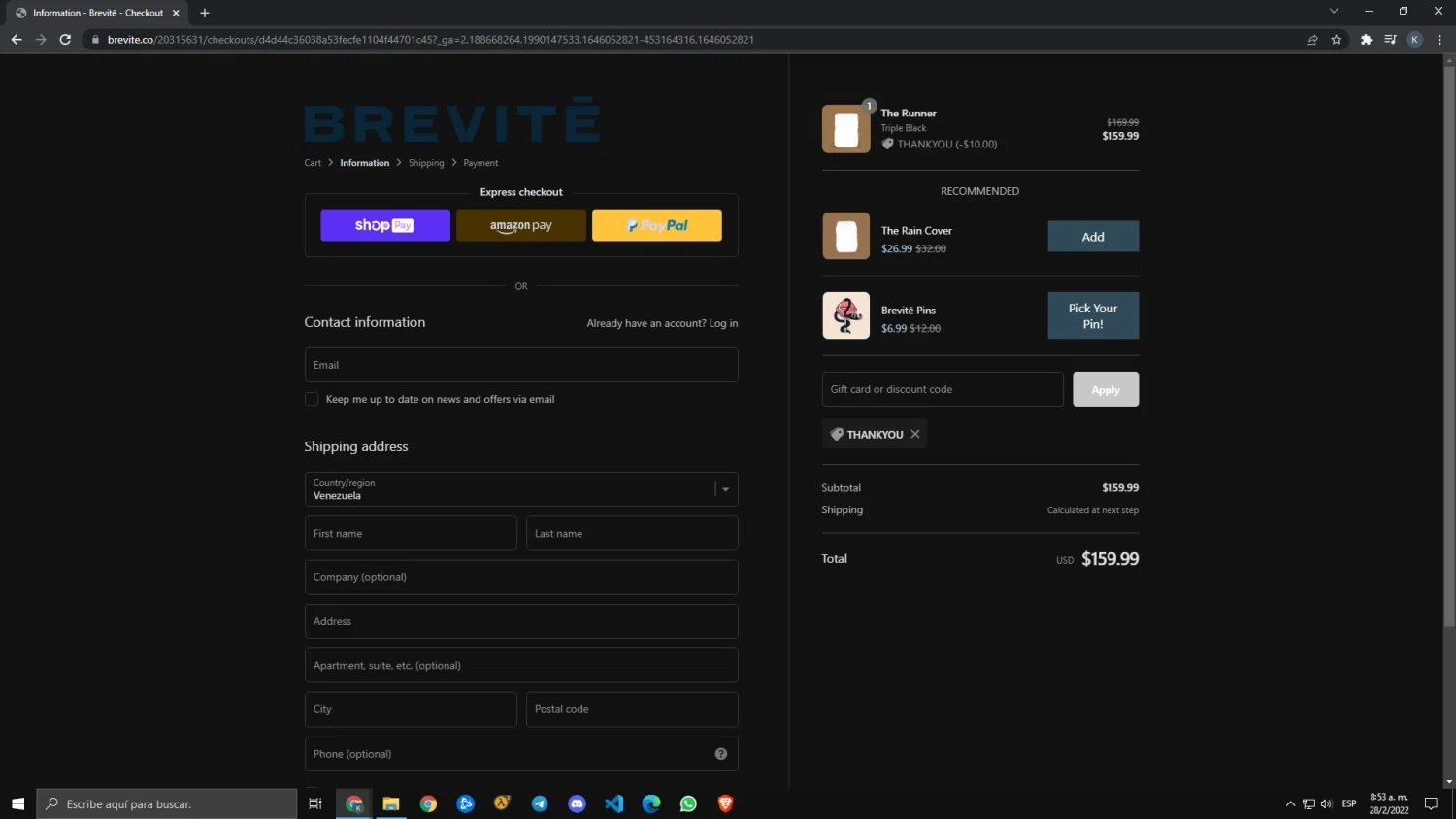The height and width of the screenshot is (819, 1456).
Task: Pay with PayPal express checkout
Action: pos(657,225)
